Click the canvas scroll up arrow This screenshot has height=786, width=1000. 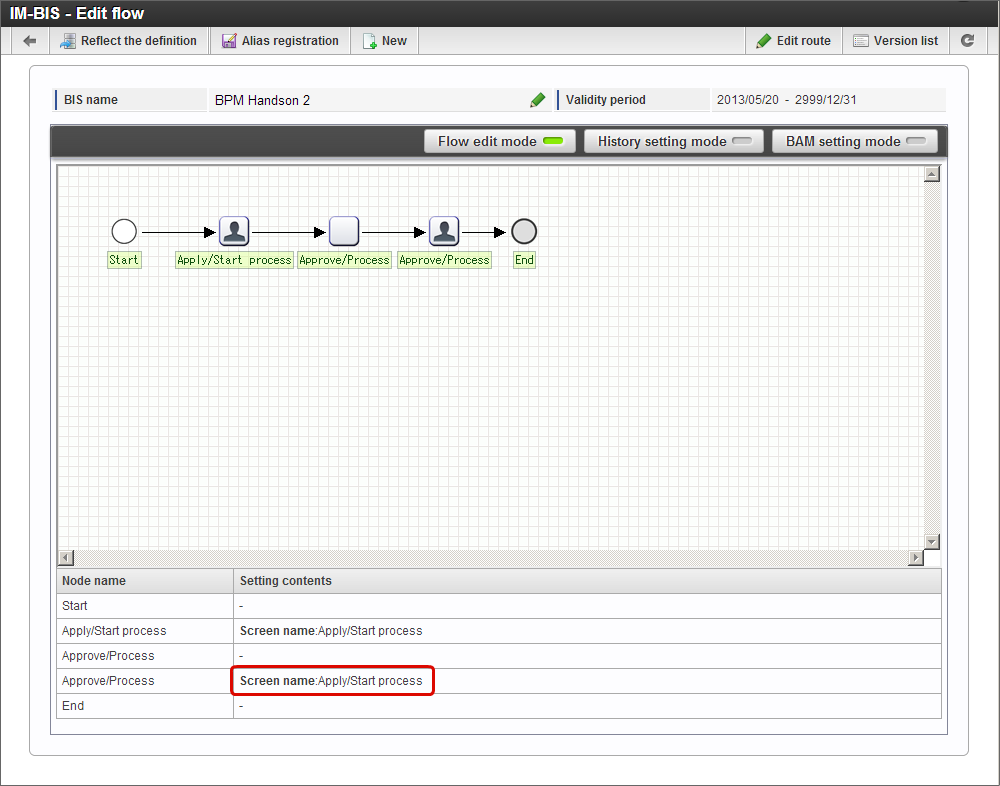pos(932,174)
